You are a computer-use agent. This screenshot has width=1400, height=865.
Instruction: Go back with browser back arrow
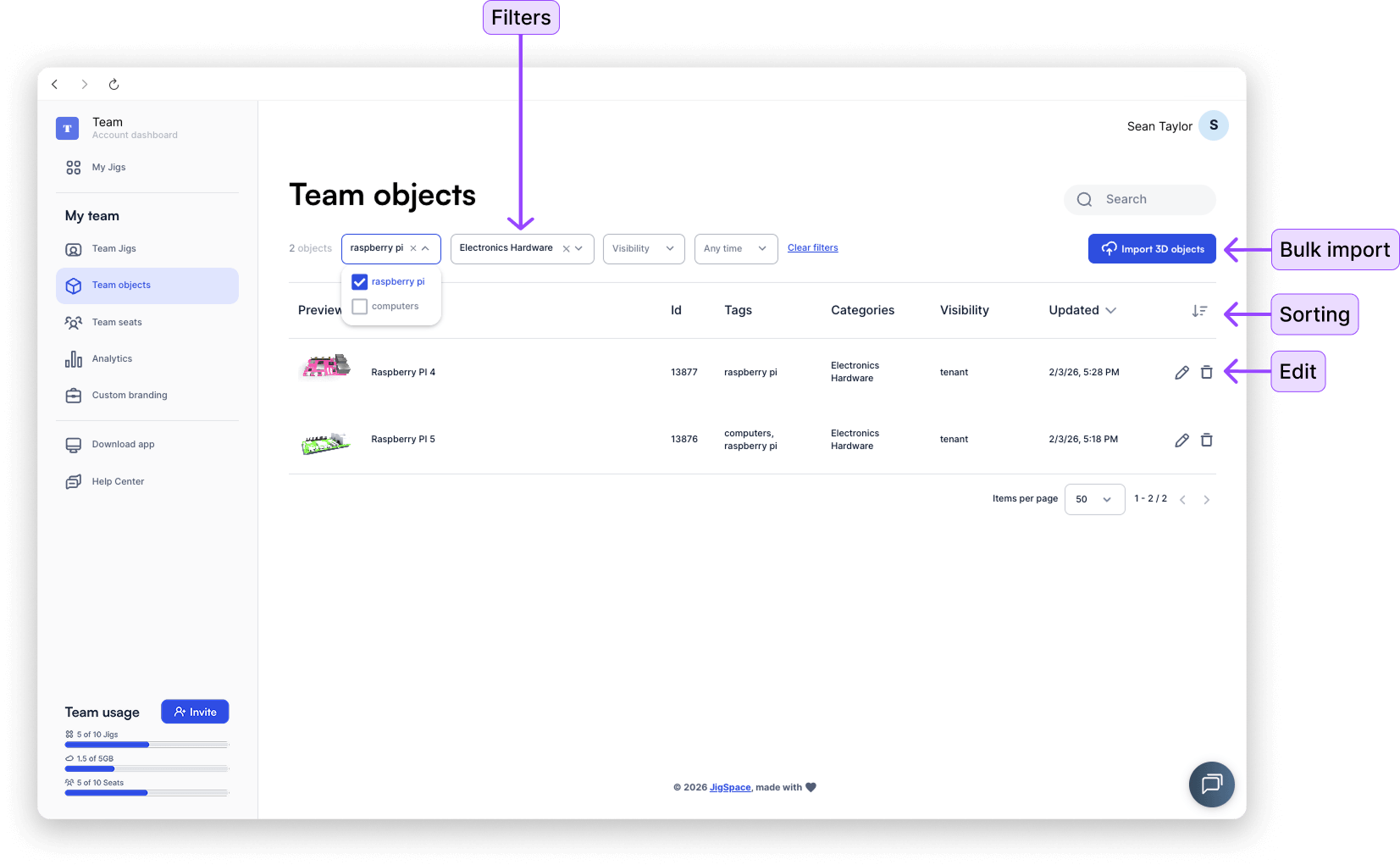point(55,84)
